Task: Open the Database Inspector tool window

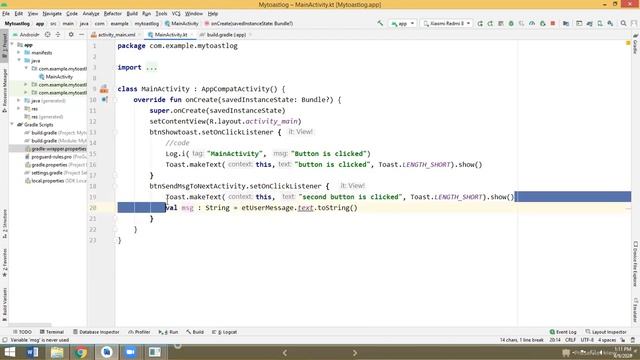Action: (96, 332)
